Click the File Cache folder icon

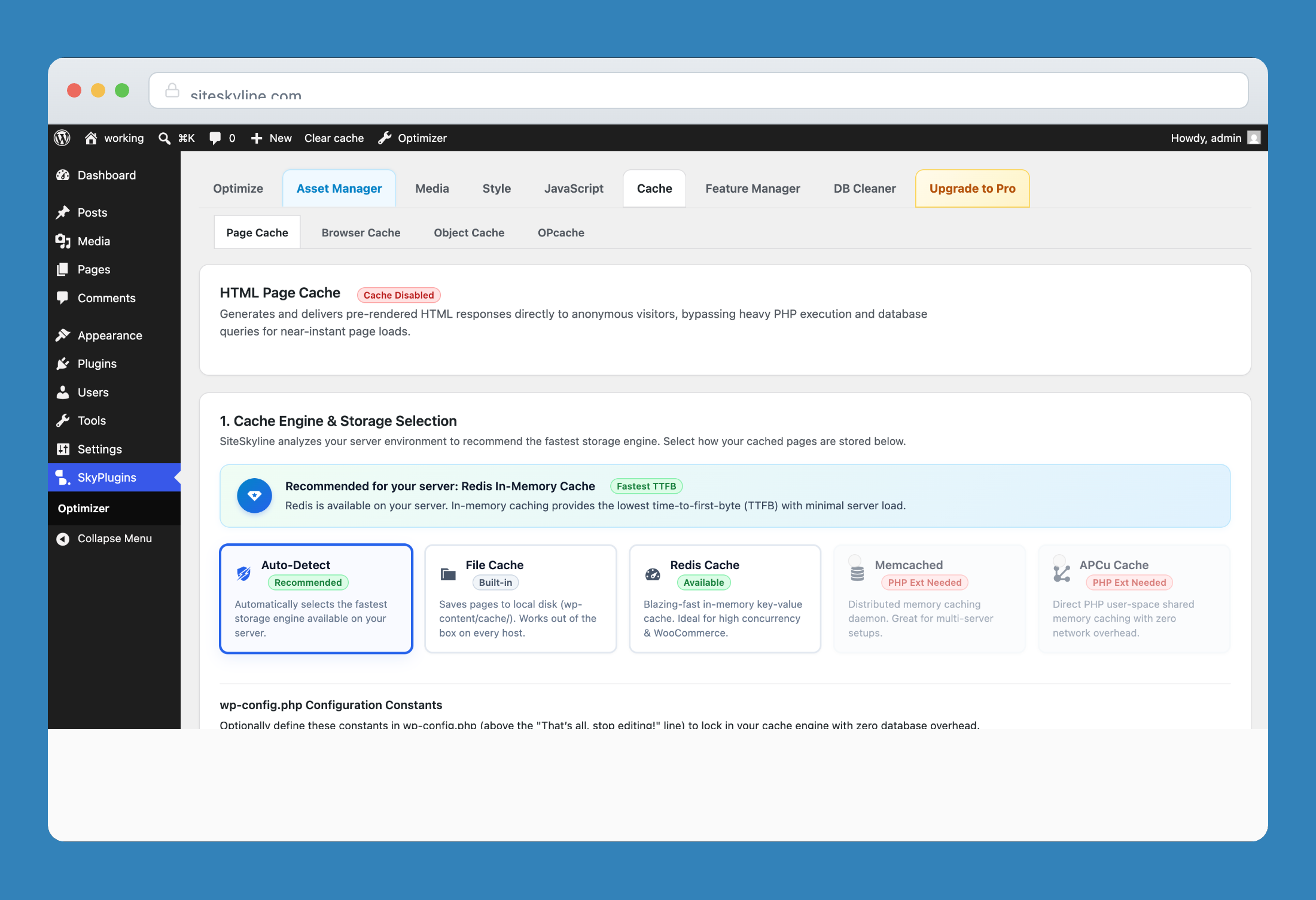click(448, 574)
